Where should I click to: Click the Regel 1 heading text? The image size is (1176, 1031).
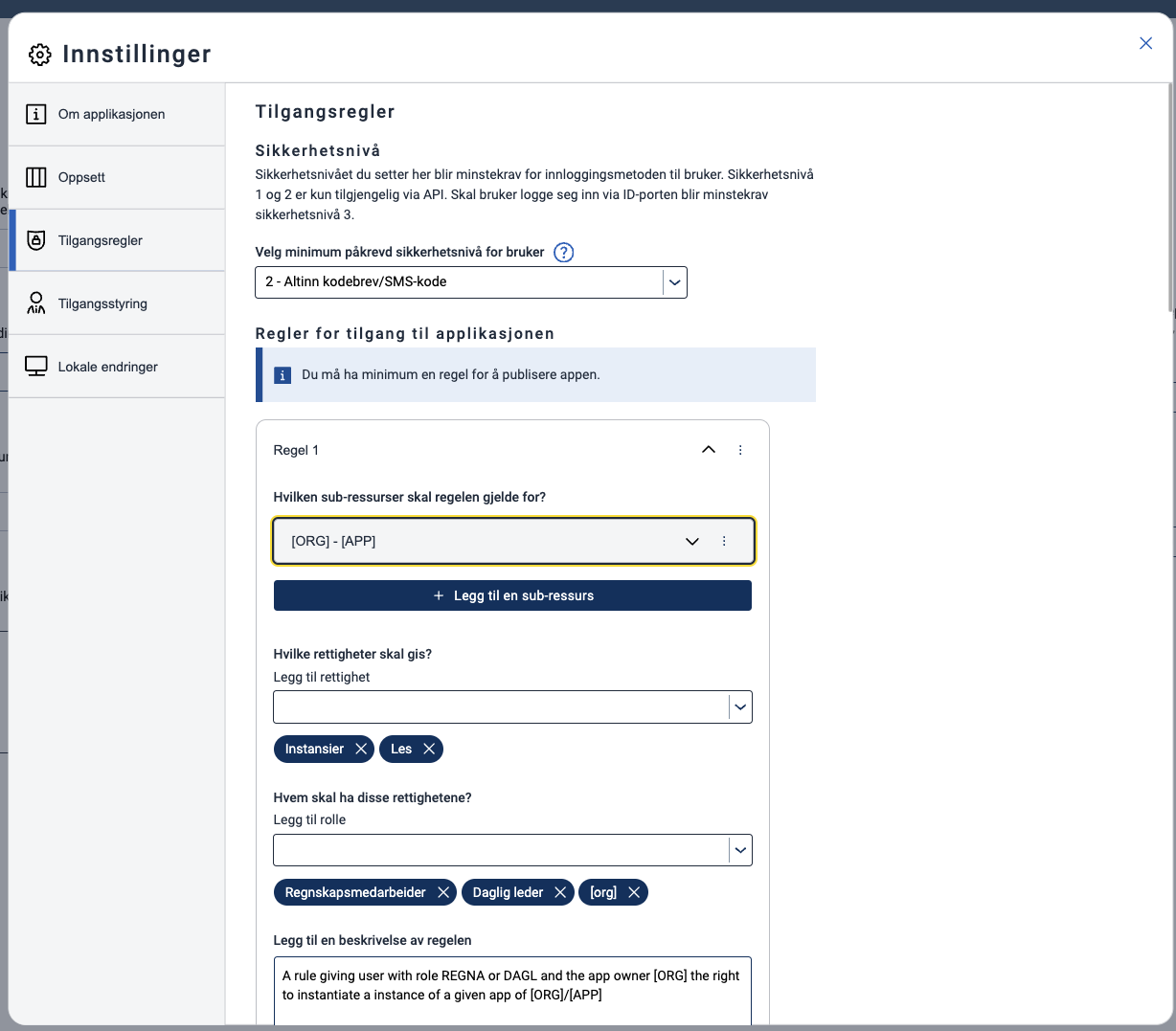tap(296, 450)
